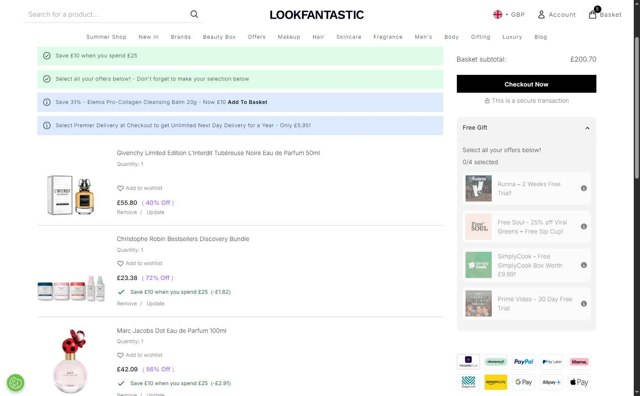The height and width of the screenshot is (396, 640).
Task: Click the LOOKFANTASTIC logo
Action: 317,15
